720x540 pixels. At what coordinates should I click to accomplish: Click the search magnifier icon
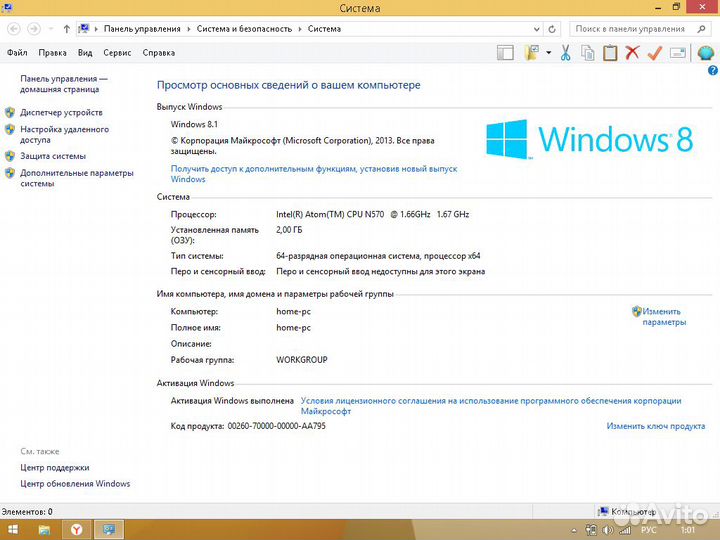(x=701, y=29)
